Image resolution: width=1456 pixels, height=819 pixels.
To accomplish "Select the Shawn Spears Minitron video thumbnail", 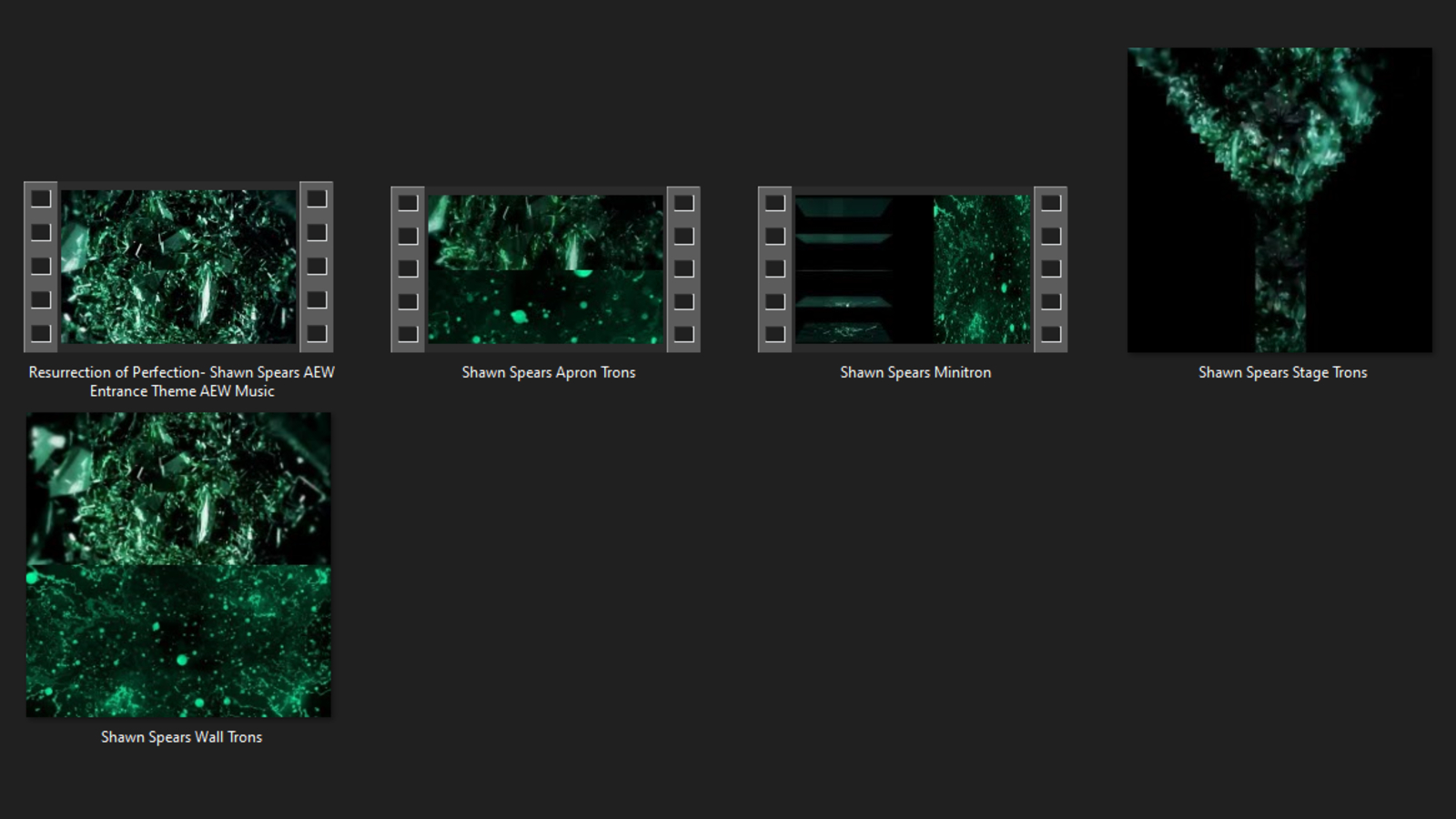I will [x=913, y=269].
